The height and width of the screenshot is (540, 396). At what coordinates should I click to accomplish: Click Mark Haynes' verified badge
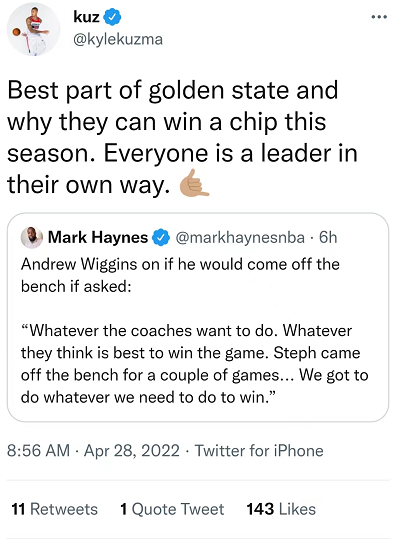(161, 238)
